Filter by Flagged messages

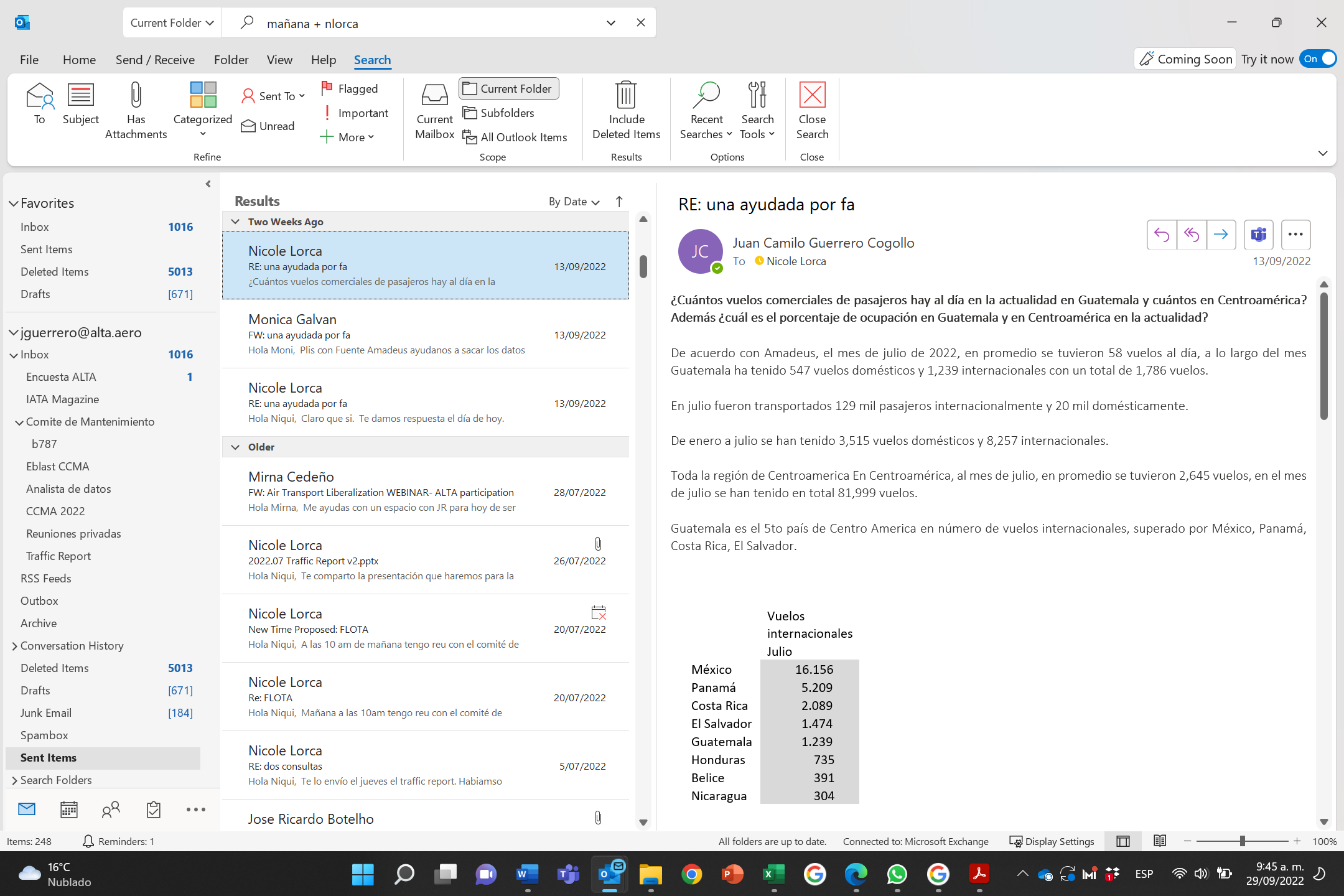click(x=349, y=88)
